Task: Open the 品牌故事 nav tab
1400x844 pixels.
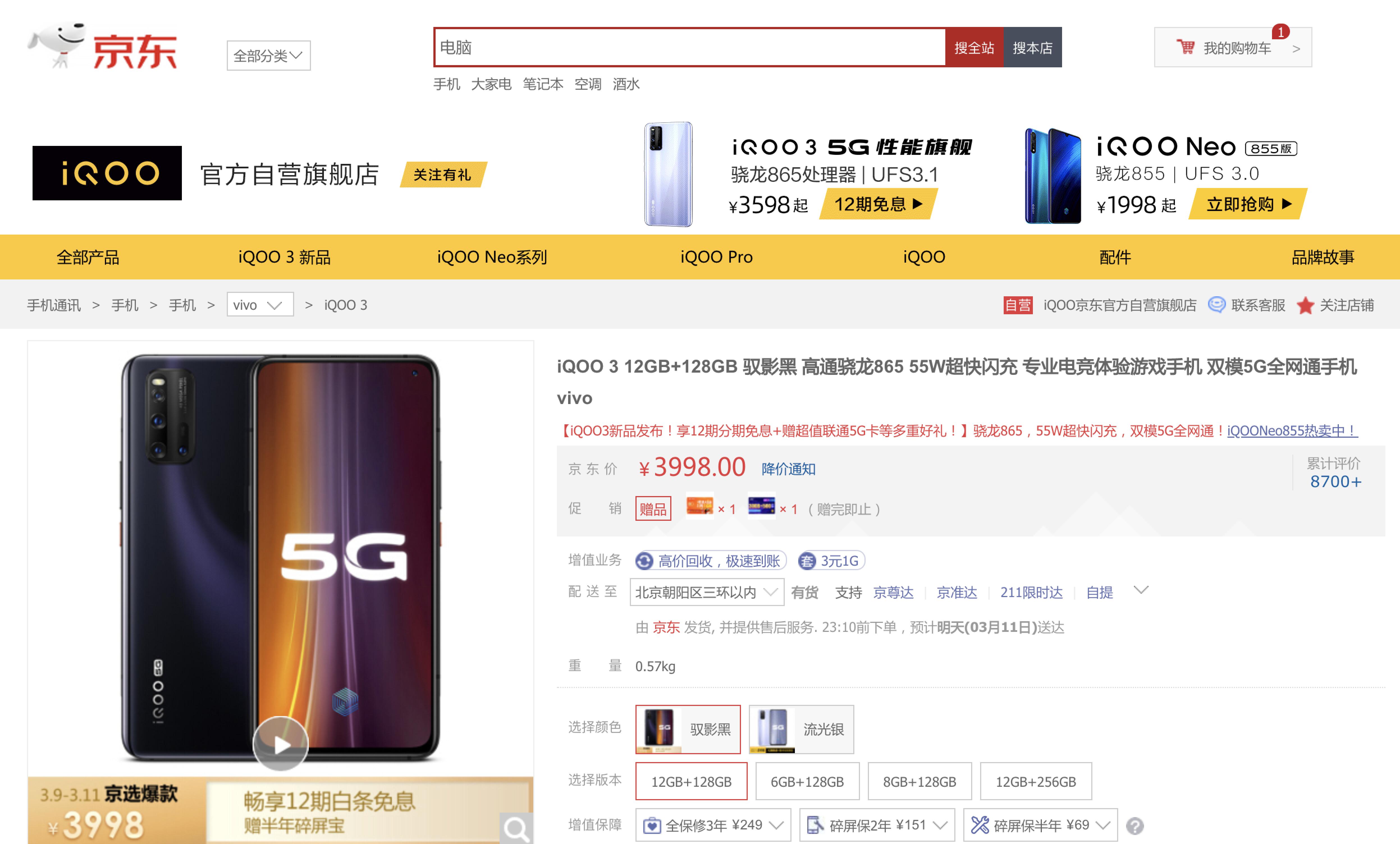Action: point(1323,257)
